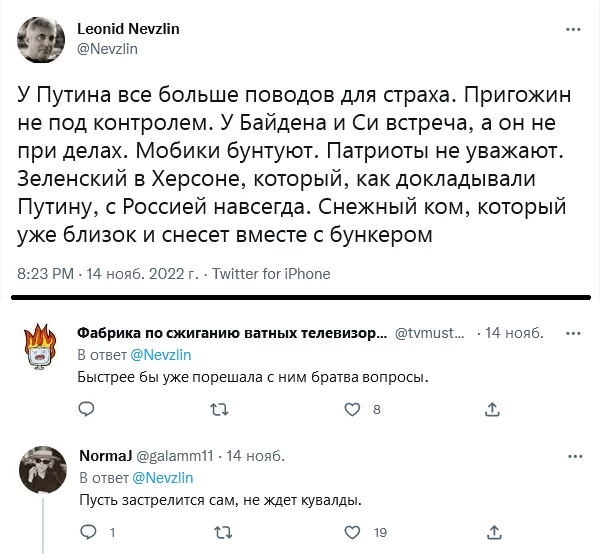This screenshot has width=600, height=557.
Task: Open the more options menu on Nevzlin's tweet
Action: [x=572, y=31]
